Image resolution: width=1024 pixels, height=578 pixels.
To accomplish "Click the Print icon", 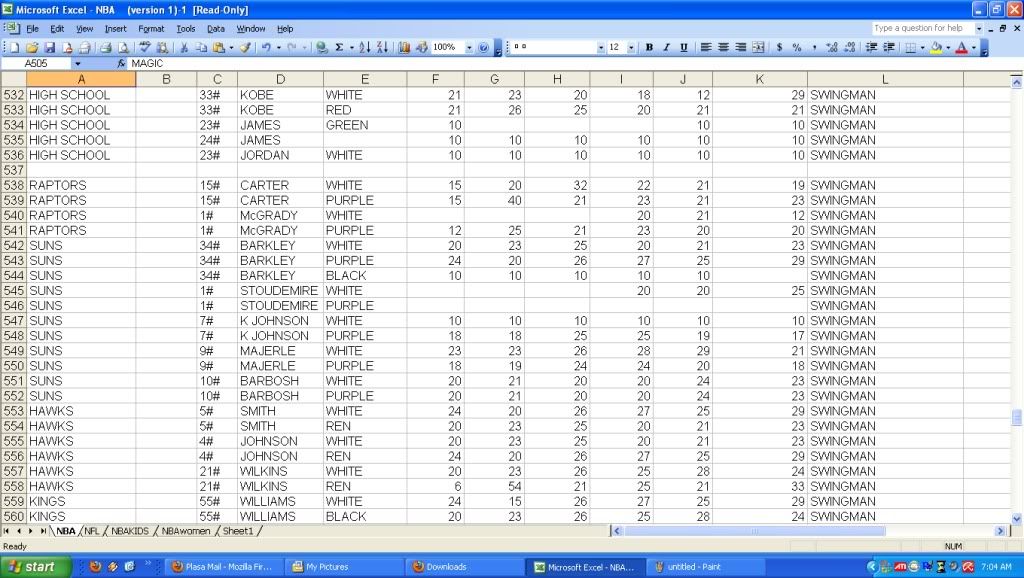I will [105, 48].
